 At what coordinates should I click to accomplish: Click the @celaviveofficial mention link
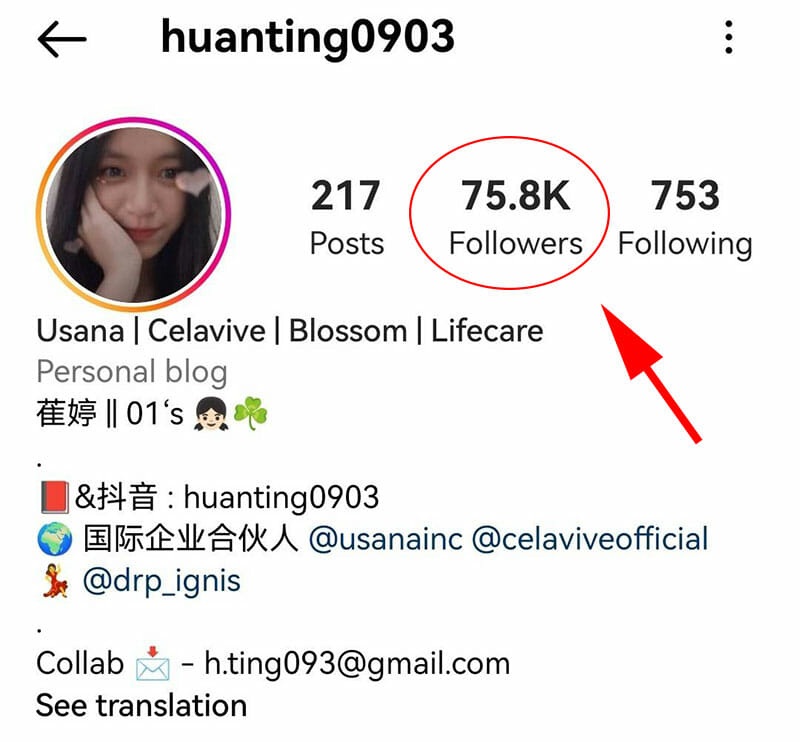pos(590,539)
